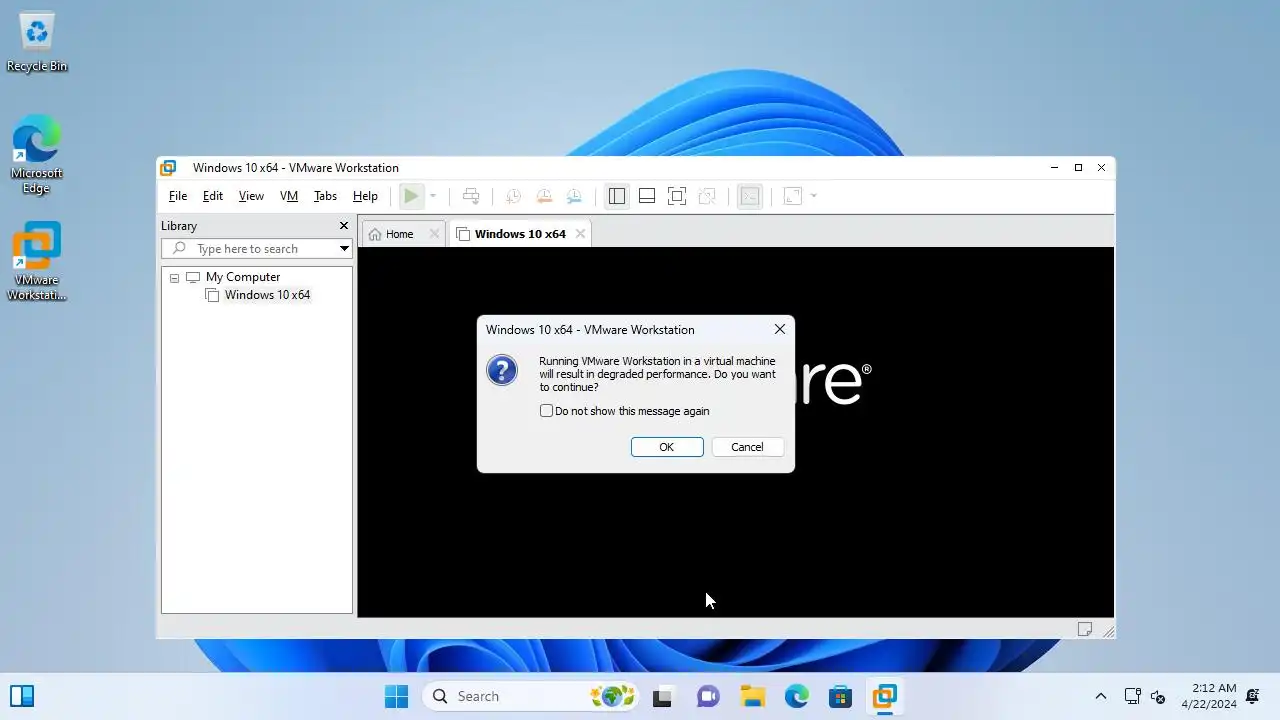The height and width of the screenshot is (720, 1280).
Task: Click the Enter Full Screen mode icon
Action: [x=677, y=196]
